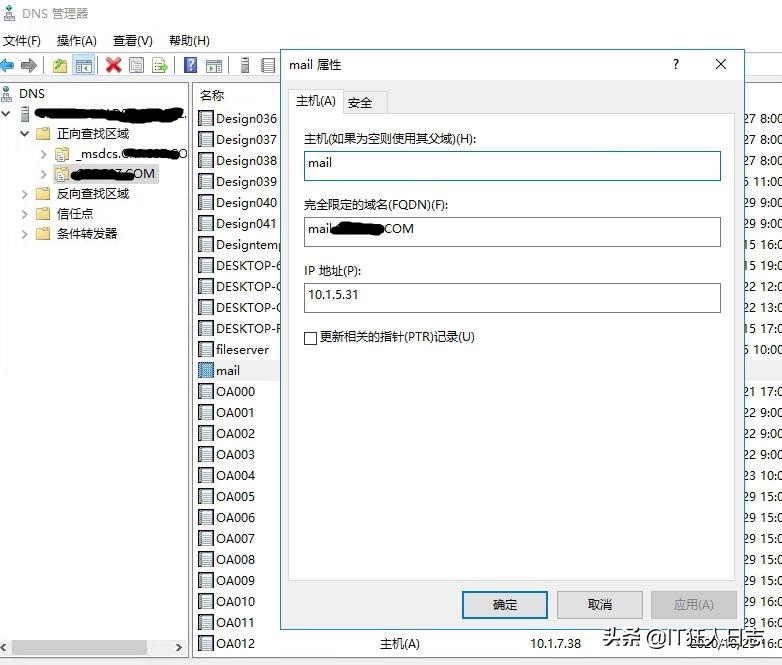Click the _msdcs zone icon

coord(62,155)
